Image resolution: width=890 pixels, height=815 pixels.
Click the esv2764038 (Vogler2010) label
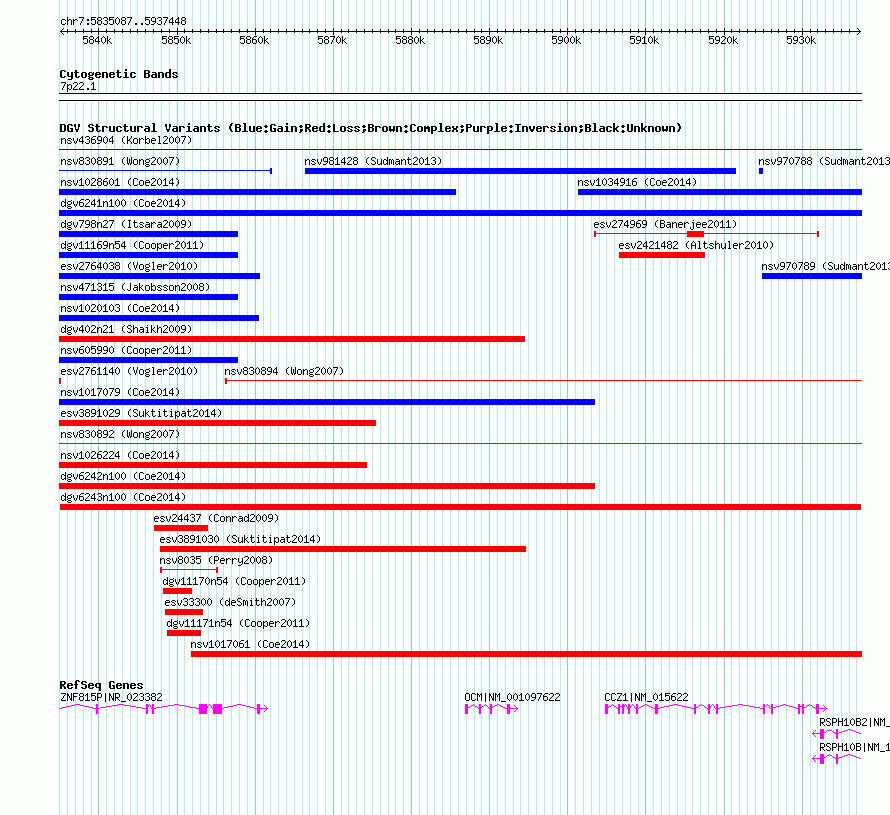point(129,266)
